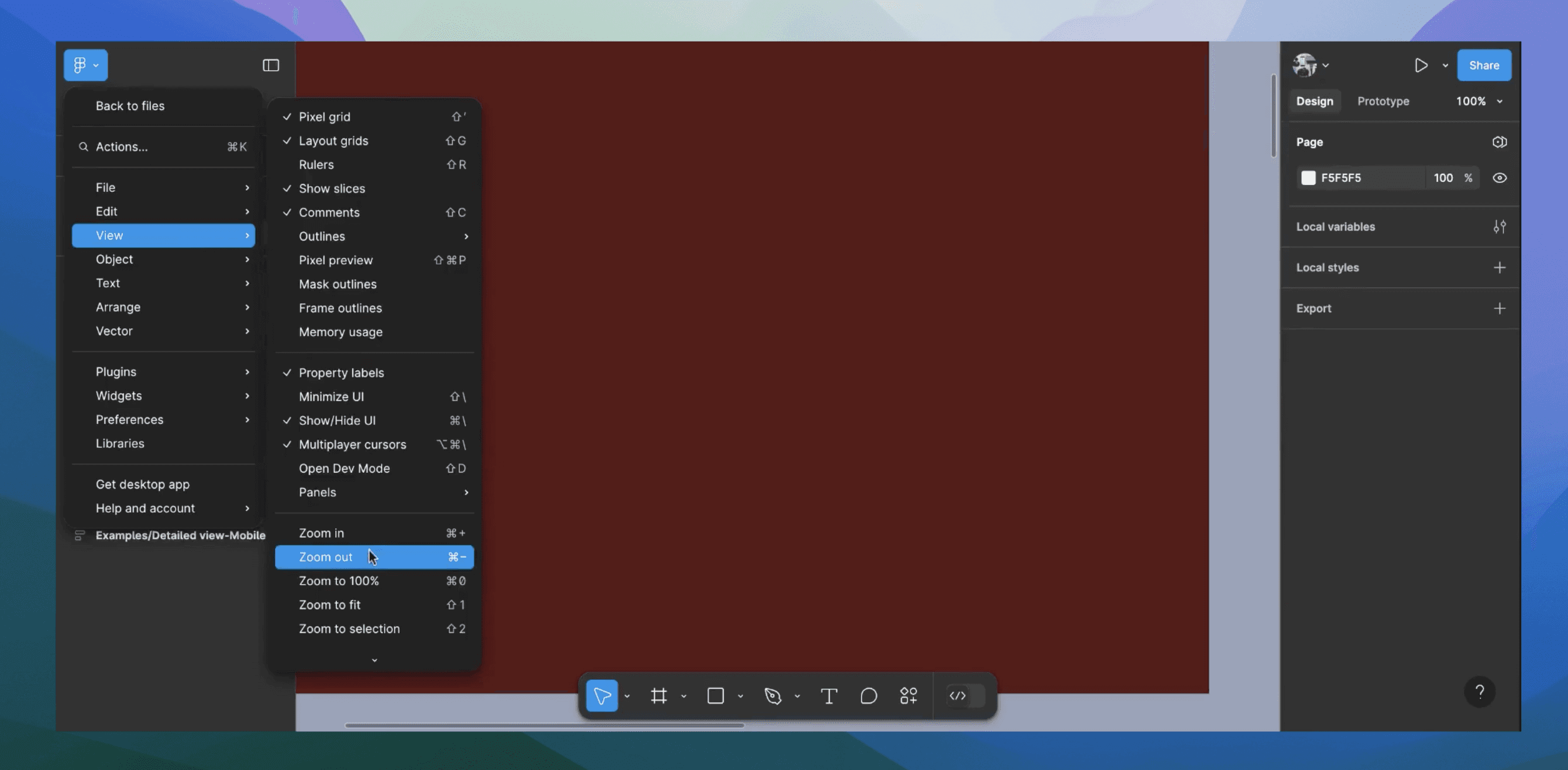This screenshot has height=770, width=1568.
Task: Click the page color swatch F5F5F5
Action: pyautogui.click(x=1309, y=178)
